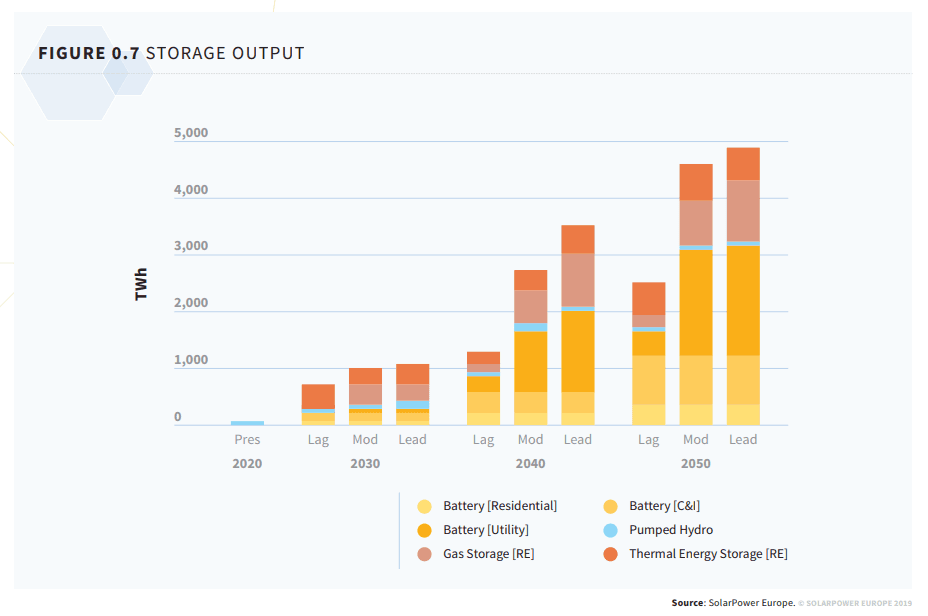
Task: Click the Battery [C&I] legend color circle
Action: click(611, 506)
